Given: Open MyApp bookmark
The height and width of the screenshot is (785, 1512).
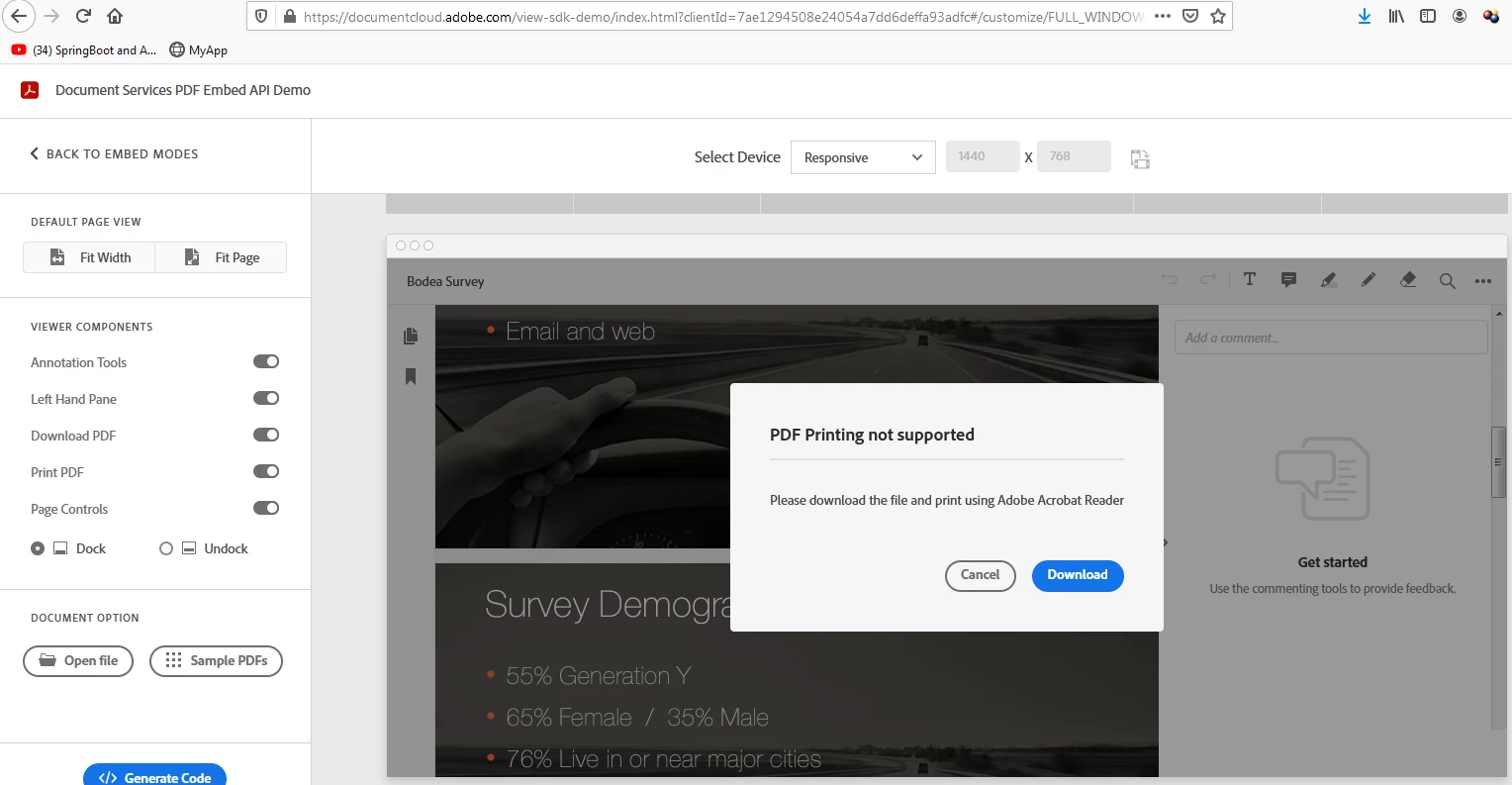Looking at the screenshot, I should [199, 49].
